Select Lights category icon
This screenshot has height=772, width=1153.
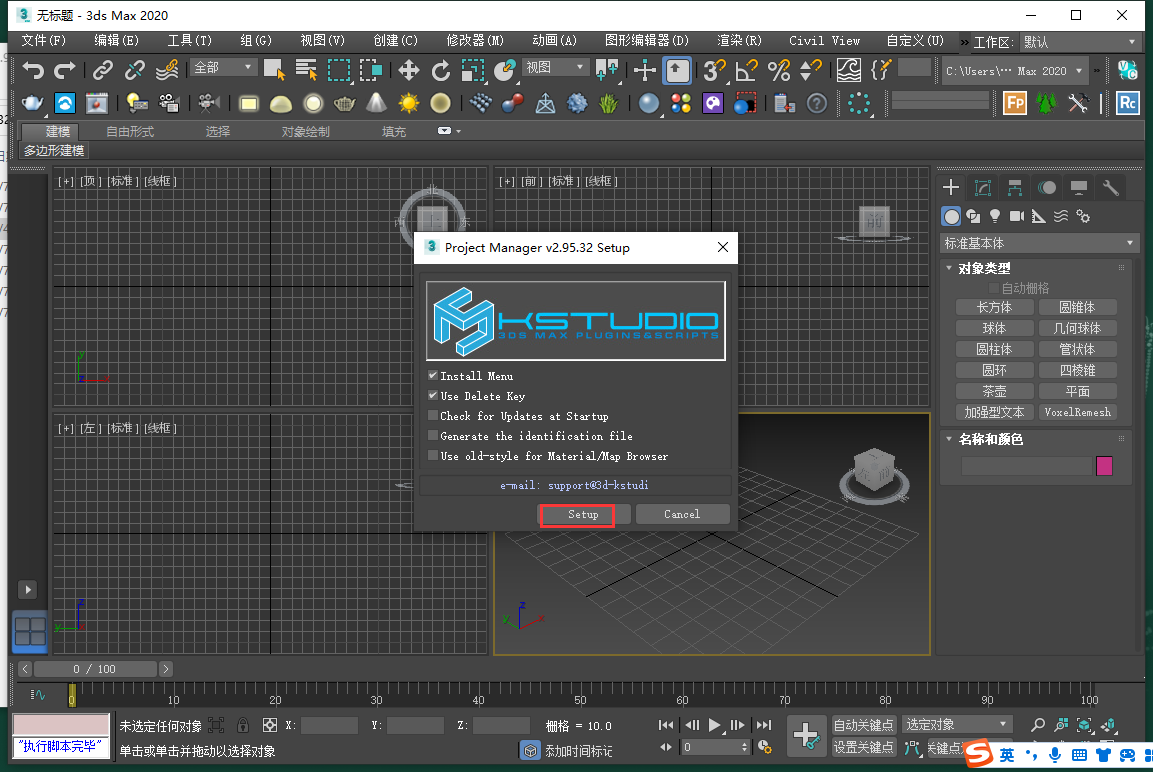(995, 216)
